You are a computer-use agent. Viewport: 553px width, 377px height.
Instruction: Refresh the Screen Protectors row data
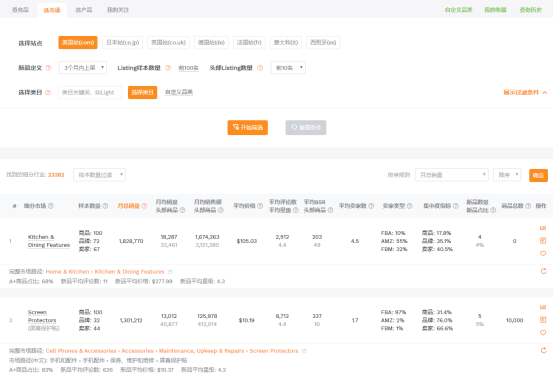[x=543, y=350]
